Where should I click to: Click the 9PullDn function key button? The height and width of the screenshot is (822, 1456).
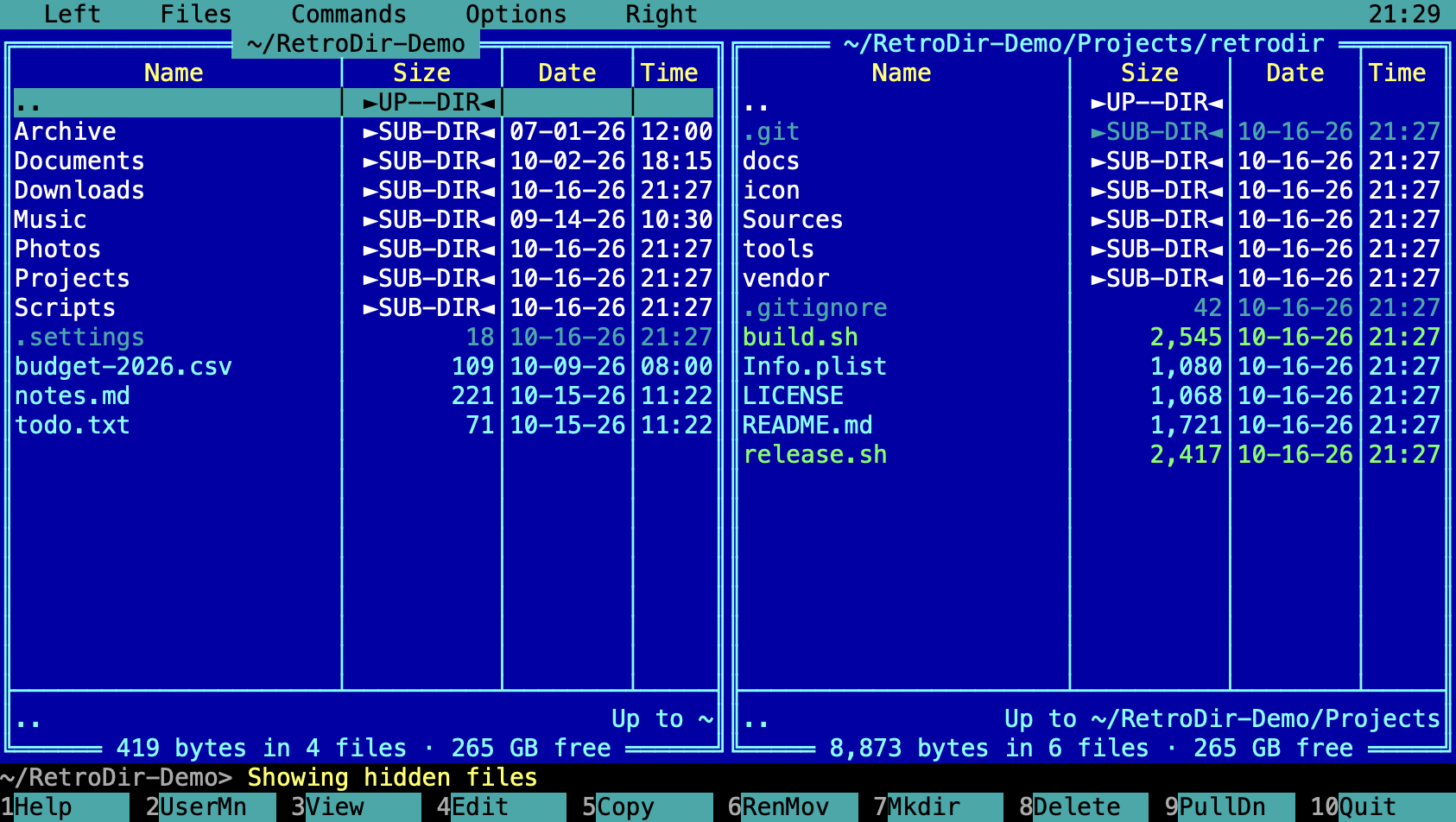(x=1230, y=806)
